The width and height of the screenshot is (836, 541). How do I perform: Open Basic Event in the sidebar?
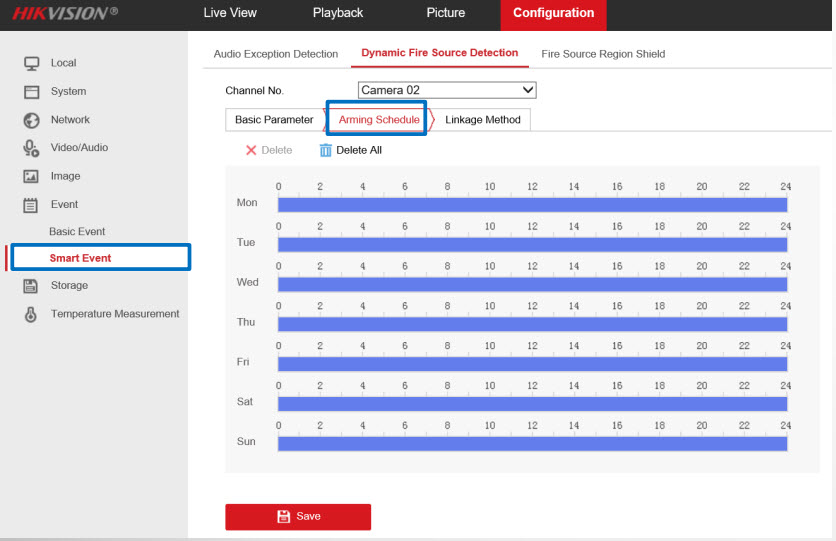click(x=77, y=232)
